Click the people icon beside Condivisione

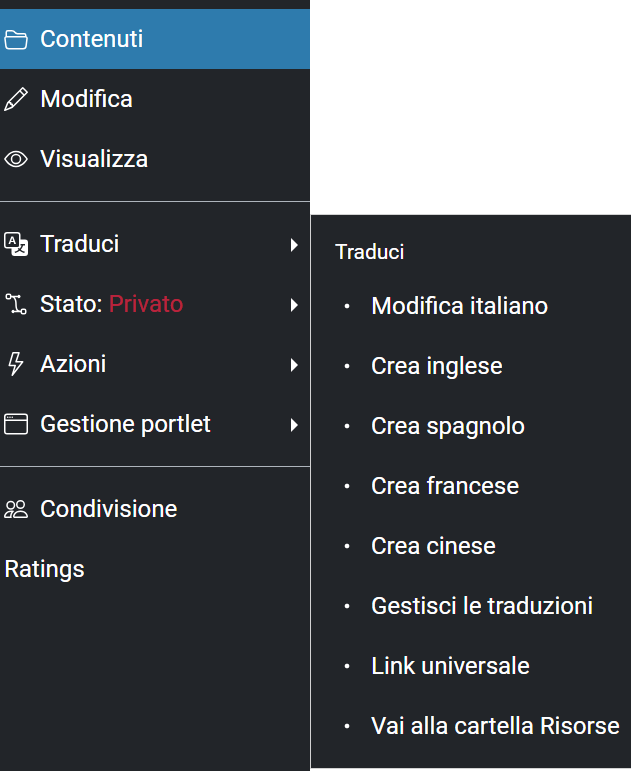click(x=16, y=509)
